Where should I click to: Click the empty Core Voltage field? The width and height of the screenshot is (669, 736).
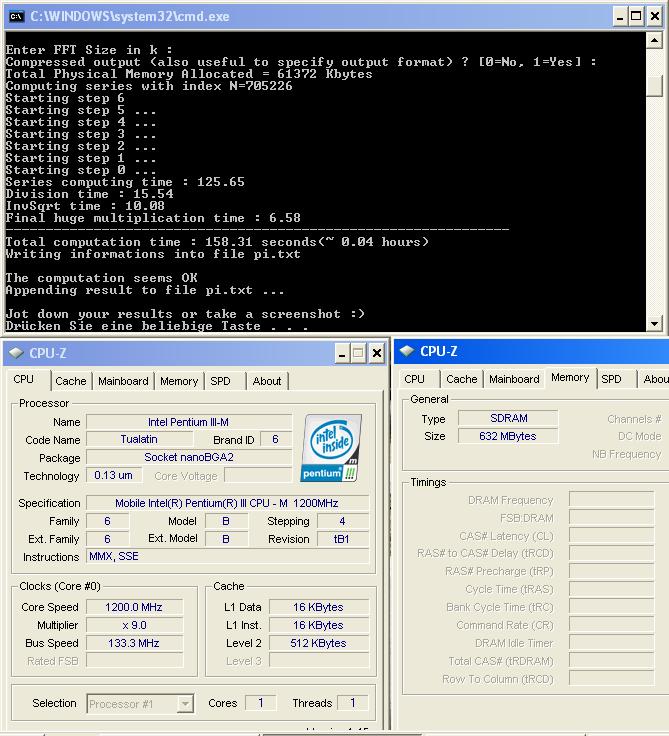258,475
